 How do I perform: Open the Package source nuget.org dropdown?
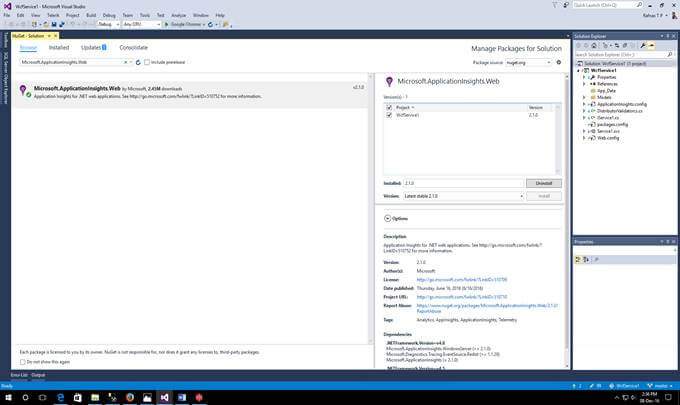coord(528,62)
